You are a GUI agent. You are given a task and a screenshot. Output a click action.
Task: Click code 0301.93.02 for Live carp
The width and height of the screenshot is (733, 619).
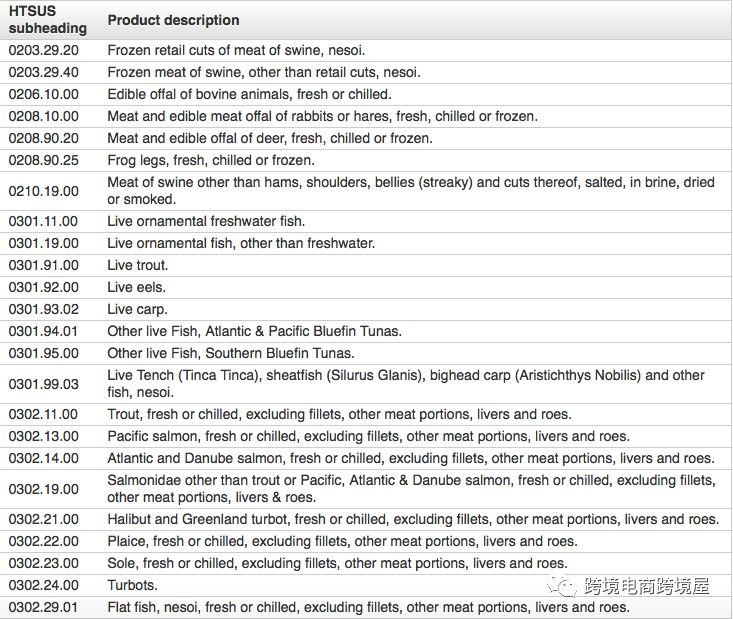43,309
